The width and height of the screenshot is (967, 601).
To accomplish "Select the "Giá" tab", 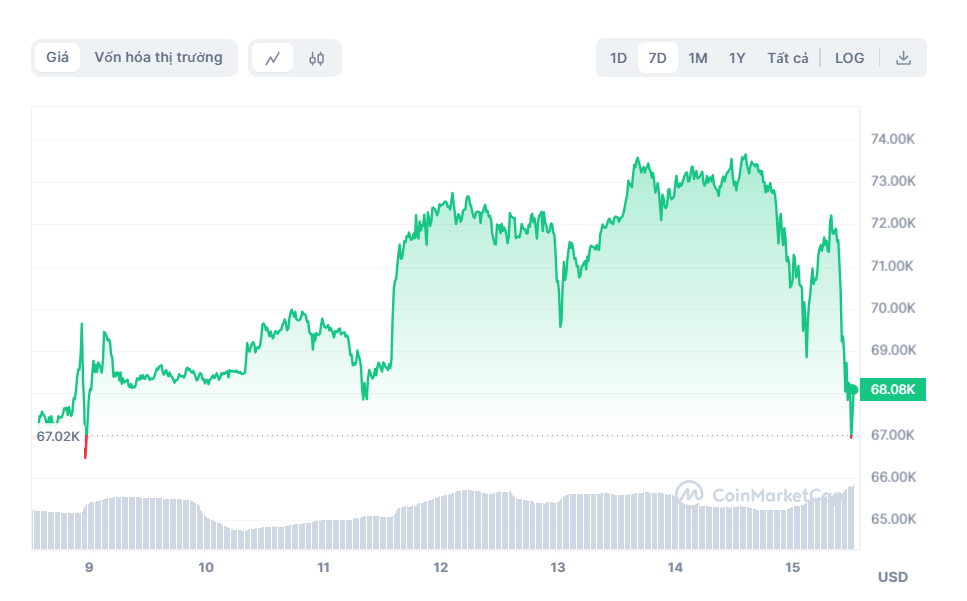I will point(56,57).
